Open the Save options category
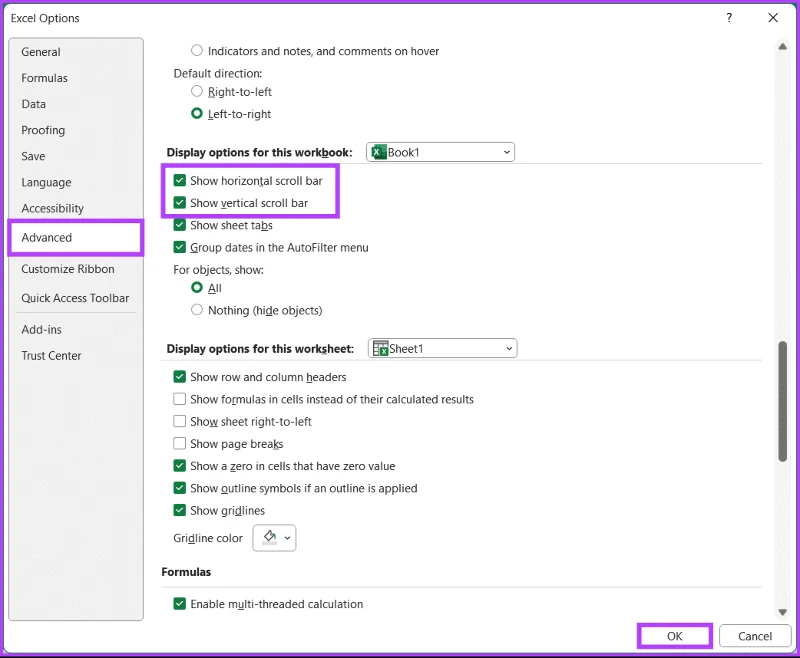The image size is (800, 658). pyautogui.click(x=33, y=156)
